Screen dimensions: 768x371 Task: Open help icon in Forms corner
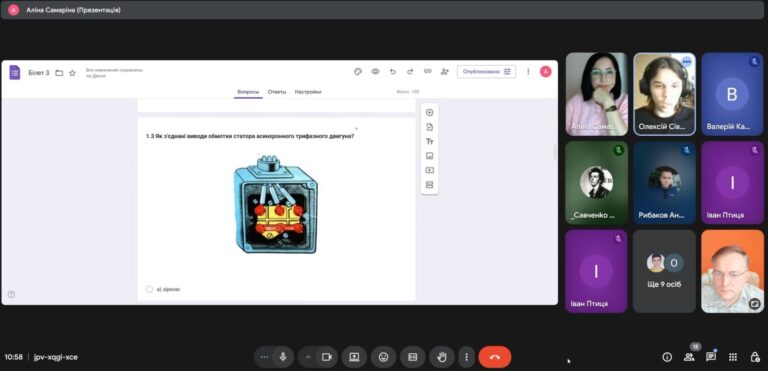[x=11, y=295]
